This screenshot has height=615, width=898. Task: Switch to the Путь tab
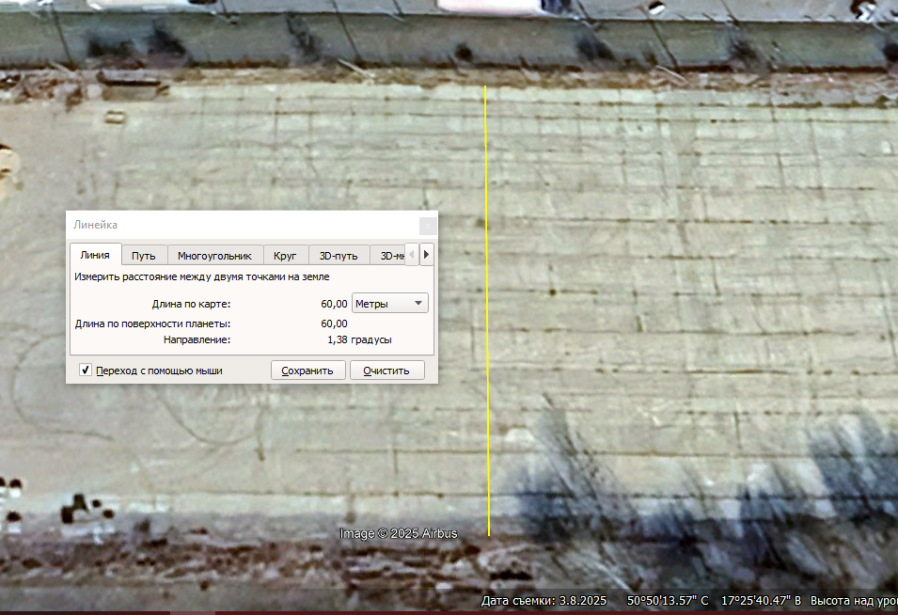143,255
